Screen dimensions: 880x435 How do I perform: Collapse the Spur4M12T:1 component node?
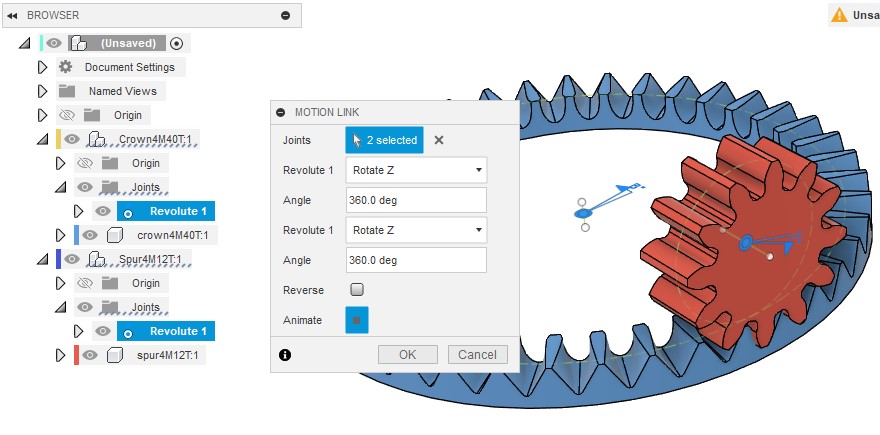pyautogui.click(x=42, y=259)
